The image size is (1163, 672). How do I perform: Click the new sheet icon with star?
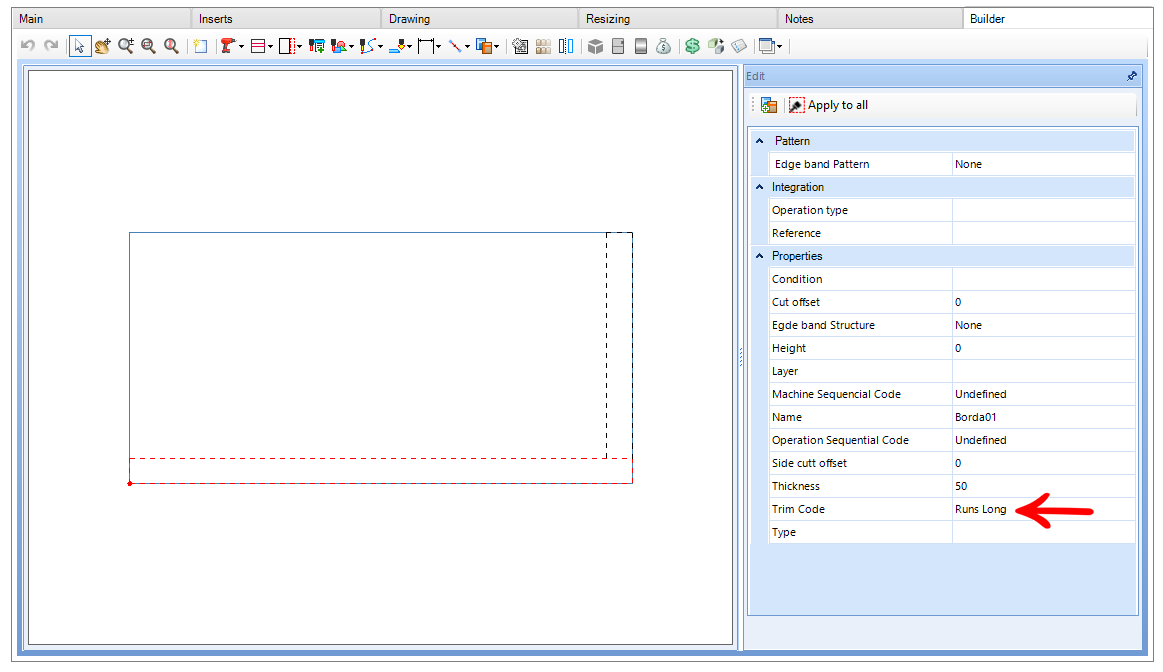click(x=200, y=46)
